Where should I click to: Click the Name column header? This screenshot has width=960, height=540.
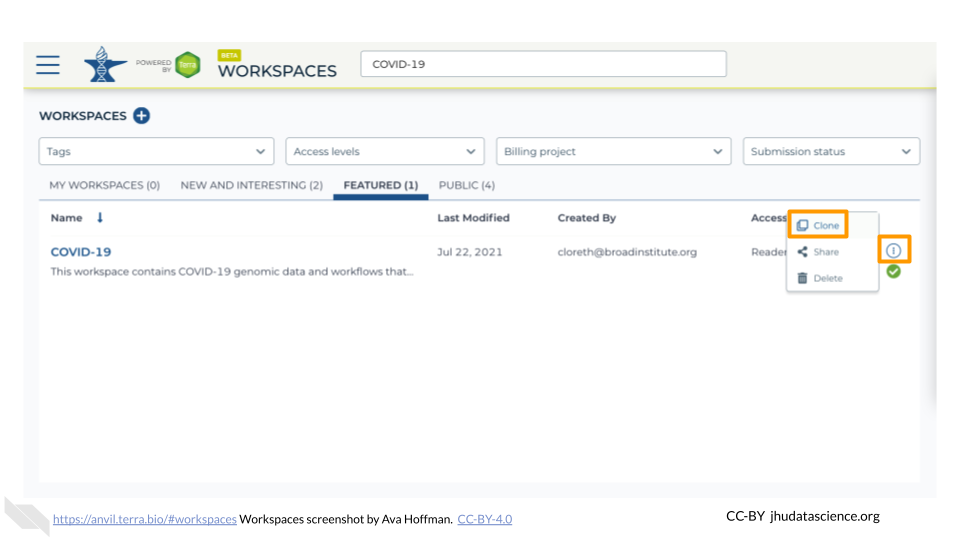[x=66, y=217]
